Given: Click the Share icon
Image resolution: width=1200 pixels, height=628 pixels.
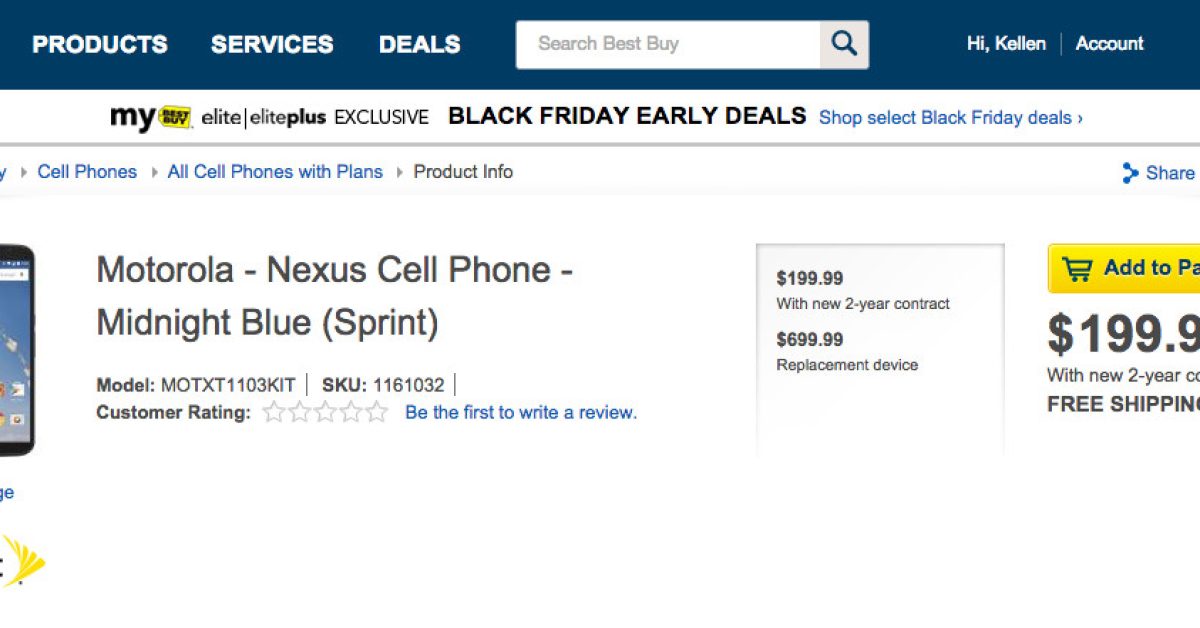Looking at the screenshot, I should coord(1130,173).
